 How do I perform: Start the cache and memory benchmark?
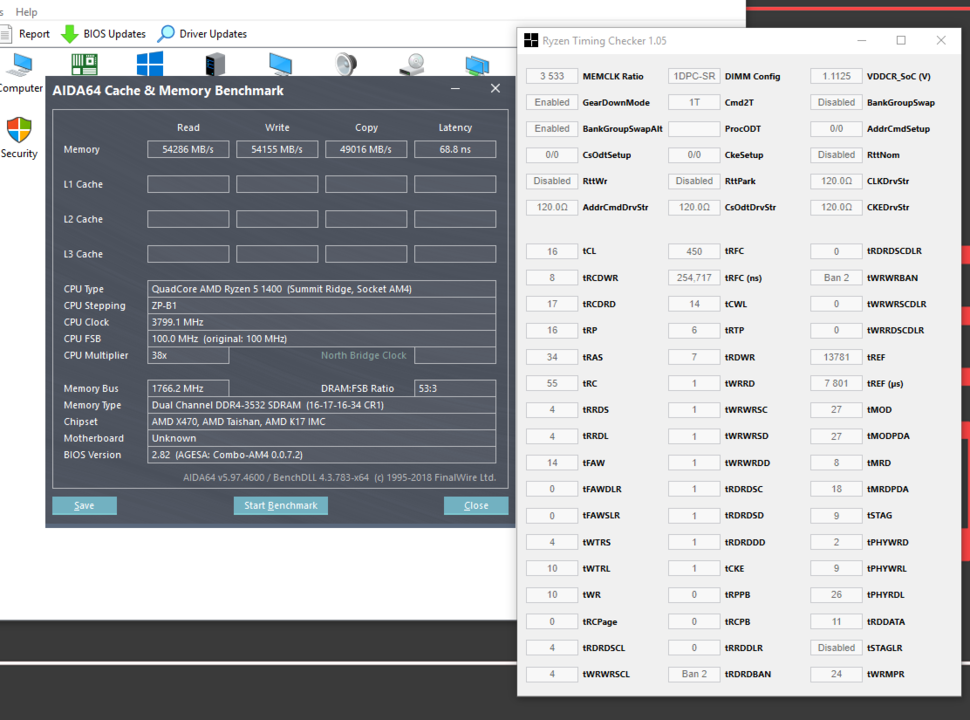pyautogui.click(x=281, y=505)
